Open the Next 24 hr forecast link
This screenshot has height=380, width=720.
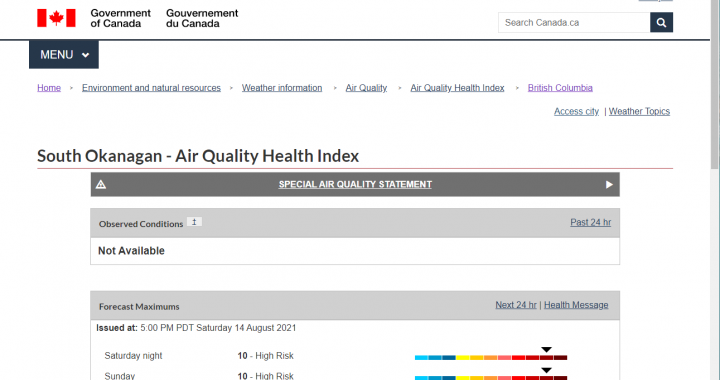point(516,305)
